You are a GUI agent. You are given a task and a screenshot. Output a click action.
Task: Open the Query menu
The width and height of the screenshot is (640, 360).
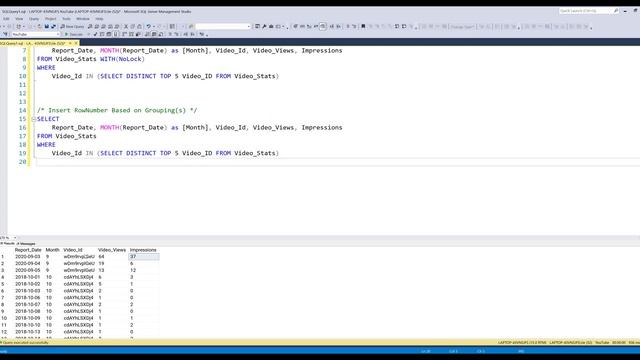(34, 19)
